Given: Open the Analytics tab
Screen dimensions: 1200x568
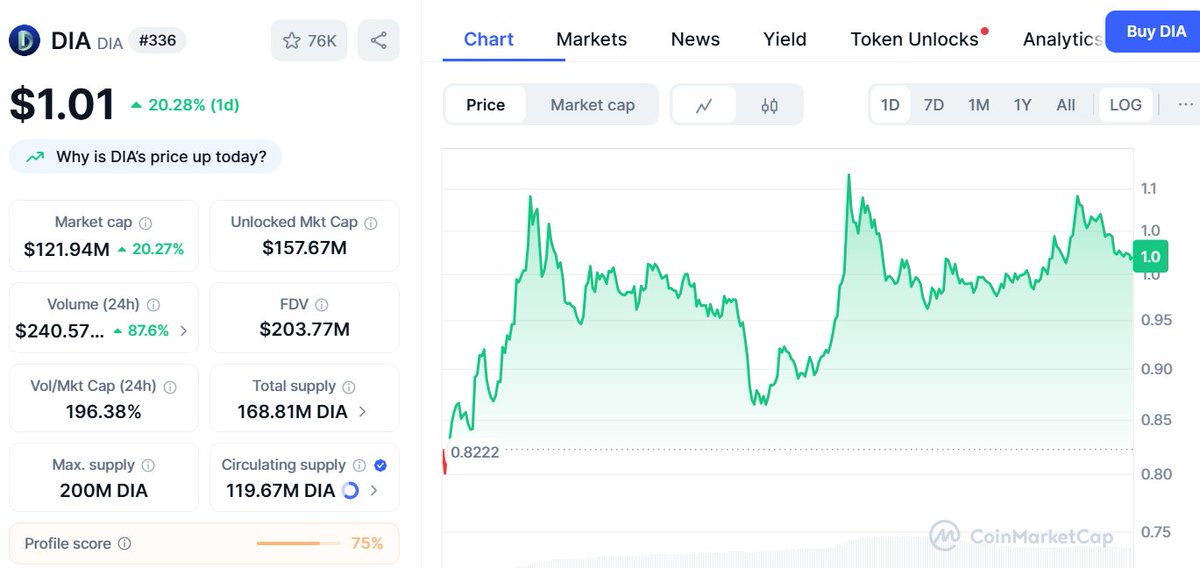Looking at the screenshot, I should click(1063, 40).
